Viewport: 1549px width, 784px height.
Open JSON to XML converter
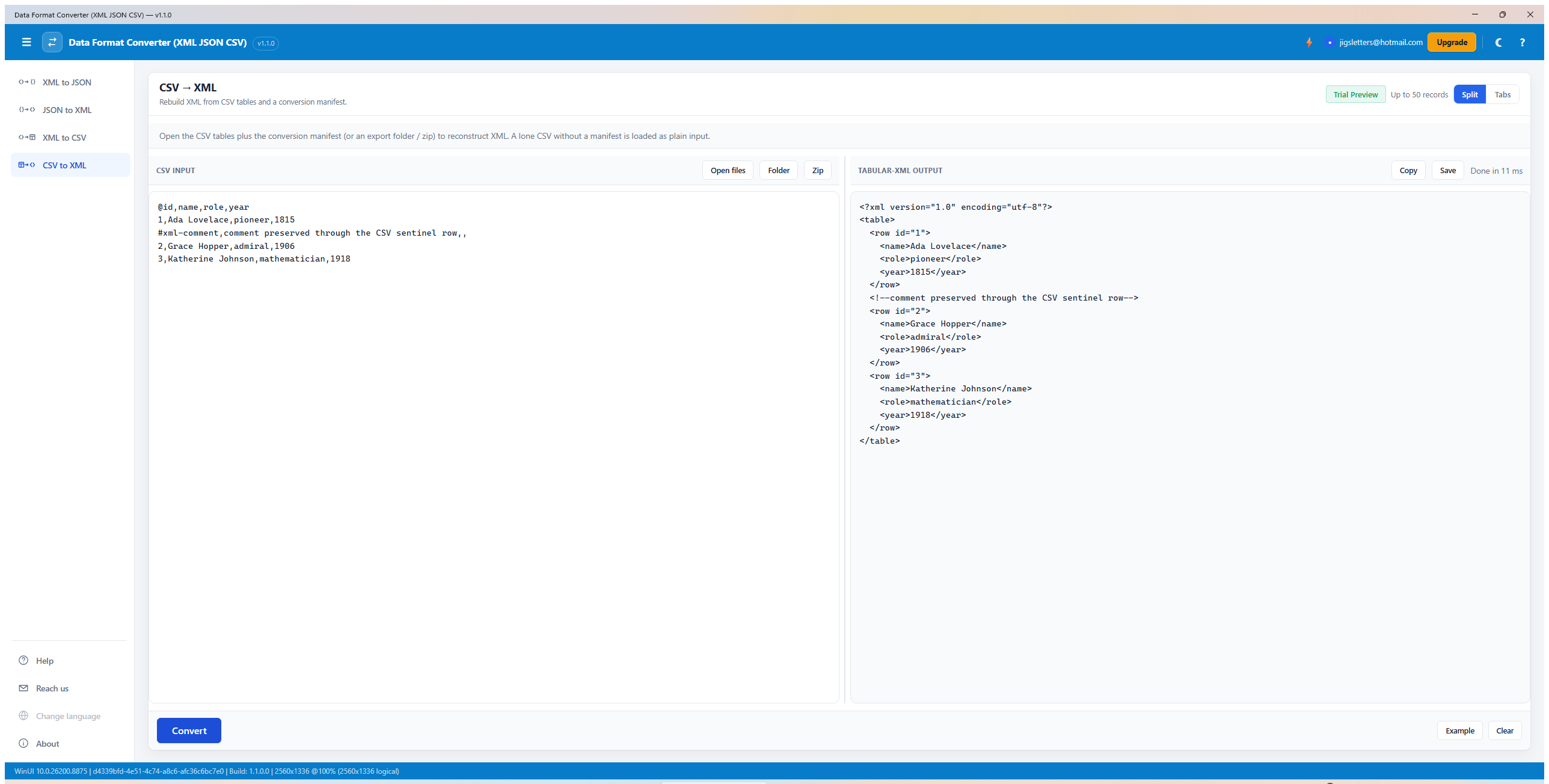tap(70, 110)
